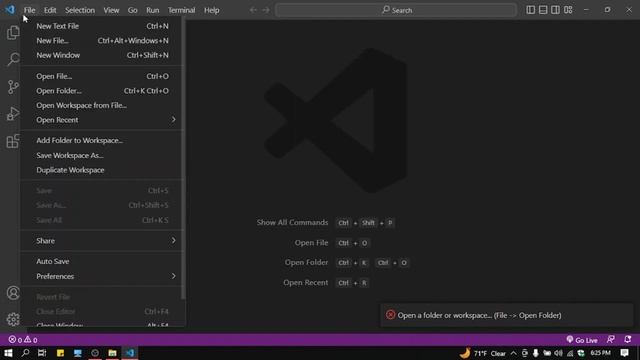This screenshot has width=640, height=360.
Task: Expand the Preferences submenu
Action: pyautogui.click(x=102, y=276)
